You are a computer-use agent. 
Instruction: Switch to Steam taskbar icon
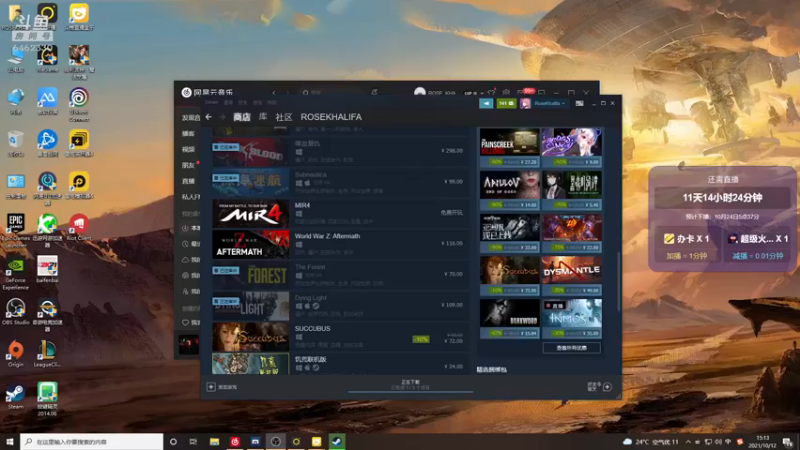[x=337, y=441]
